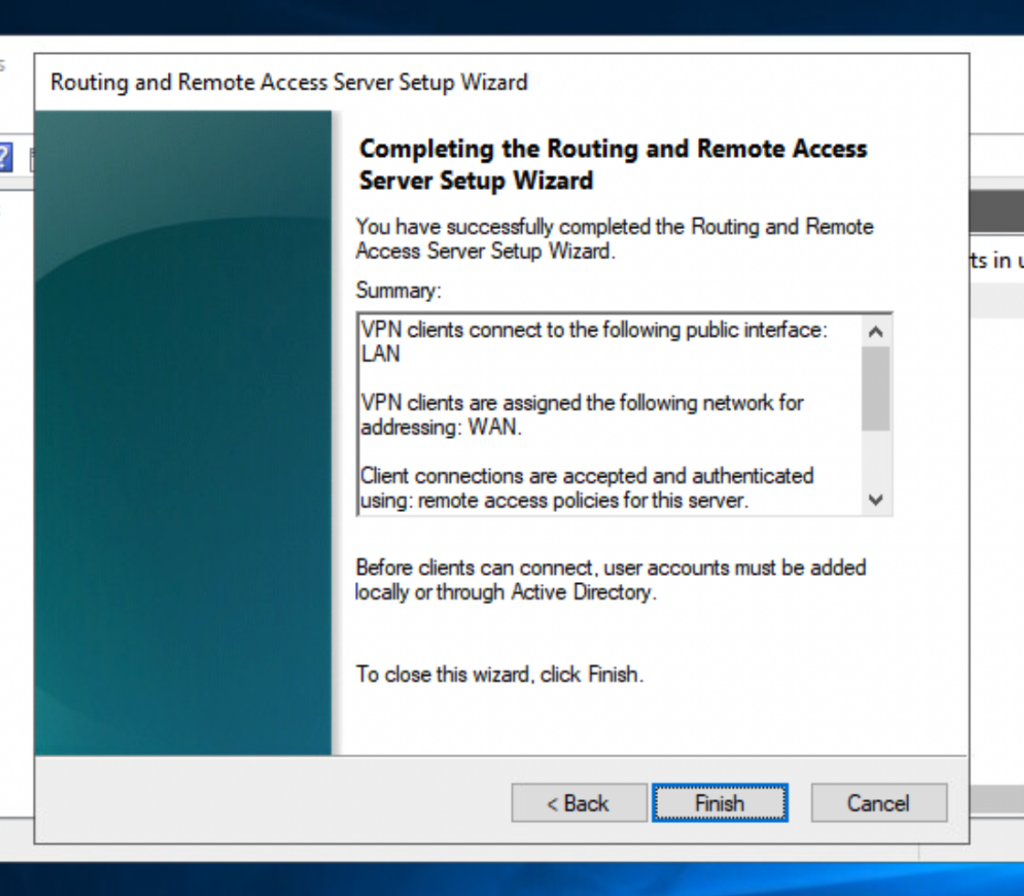Click the line reading 'To close this wizard, click Finish'
Viewport: 1024px width, 896px height.
(499, 674)
